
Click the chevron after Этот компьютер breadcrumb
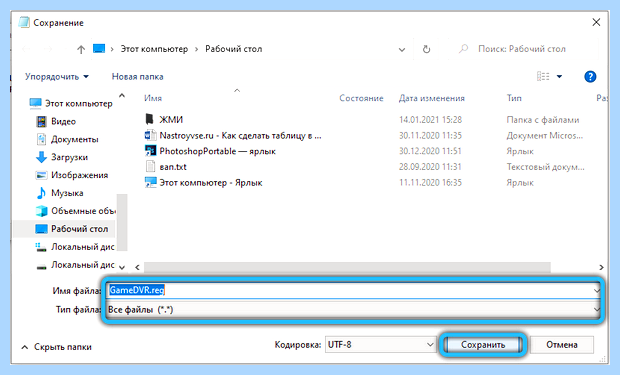pos(197,49)
